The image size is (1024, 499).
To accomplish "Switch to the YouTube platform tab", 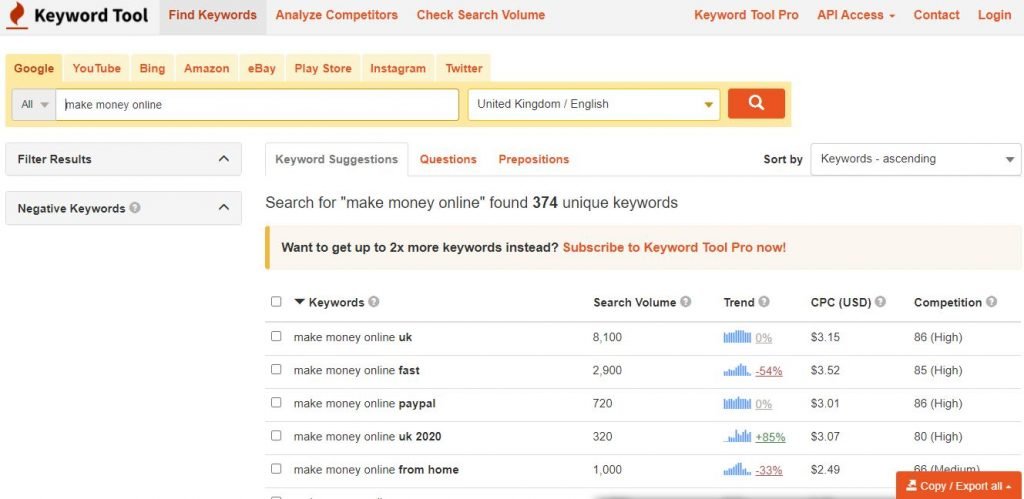I will 96,68.
